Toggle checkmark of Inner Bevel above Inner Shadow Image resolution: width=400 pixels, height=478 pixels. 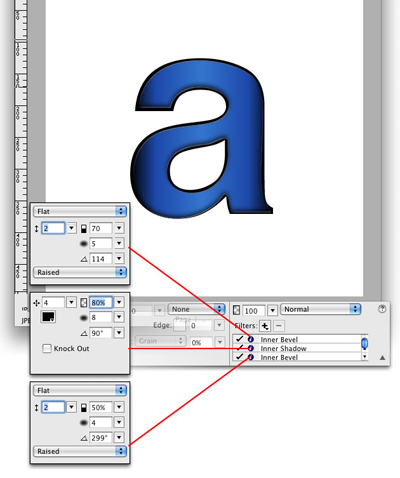click(x=239, y=339)
